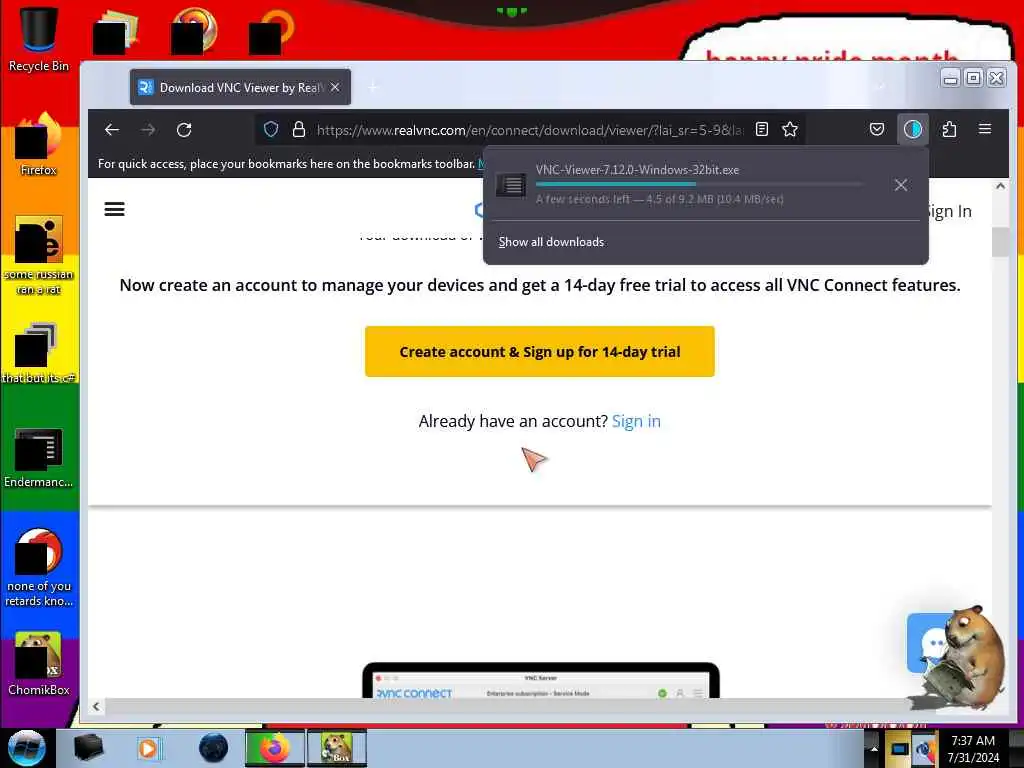
Task: Open the Recycle Bin desktop icon
Action: 39,39
